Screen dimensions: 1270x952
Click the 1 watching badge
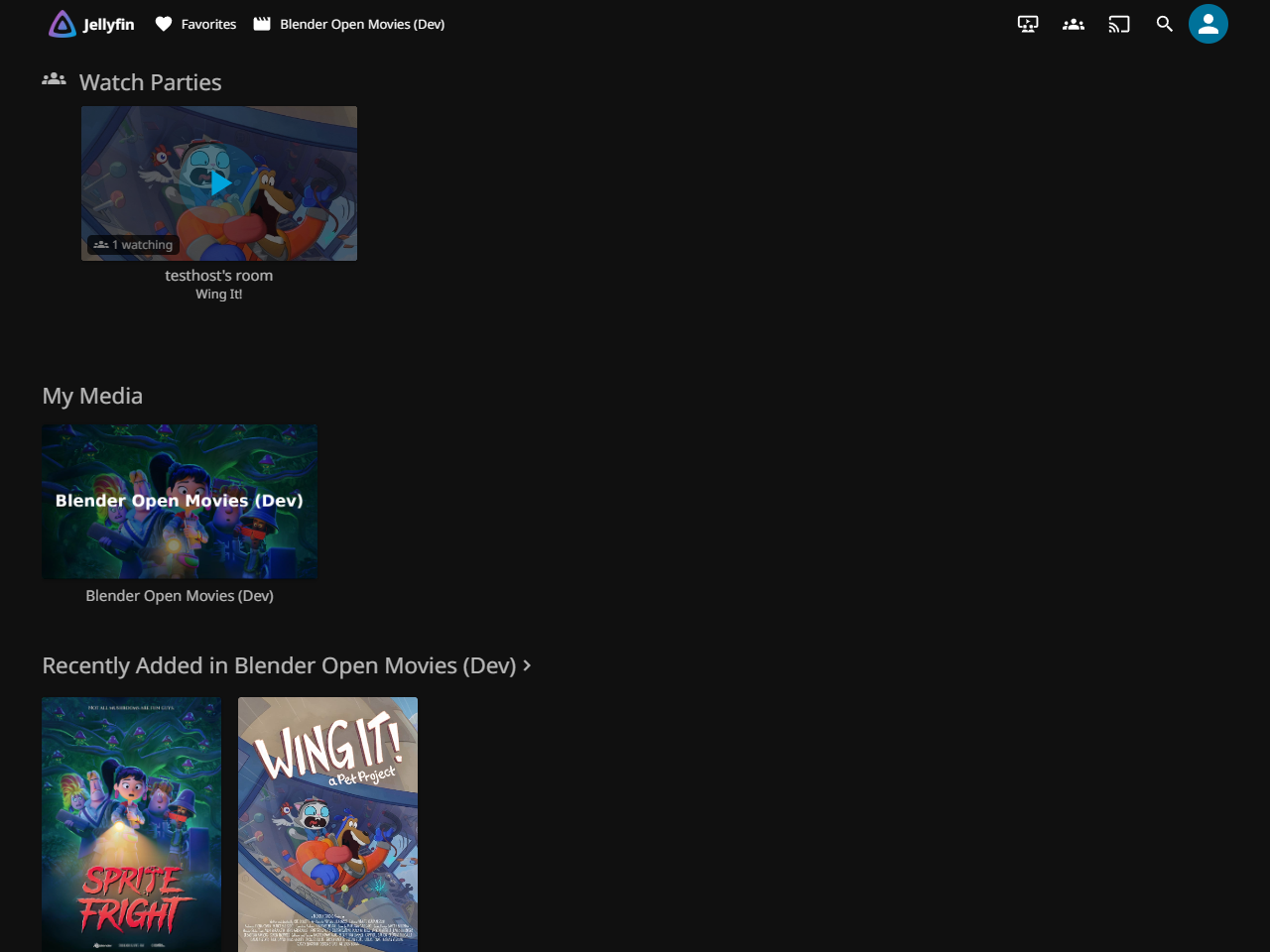click(133, 245)
